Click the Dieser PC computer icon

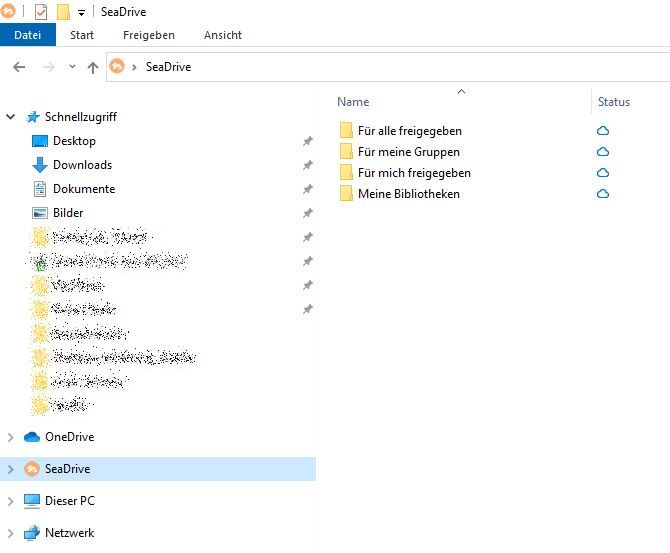(x=32, y=501)
